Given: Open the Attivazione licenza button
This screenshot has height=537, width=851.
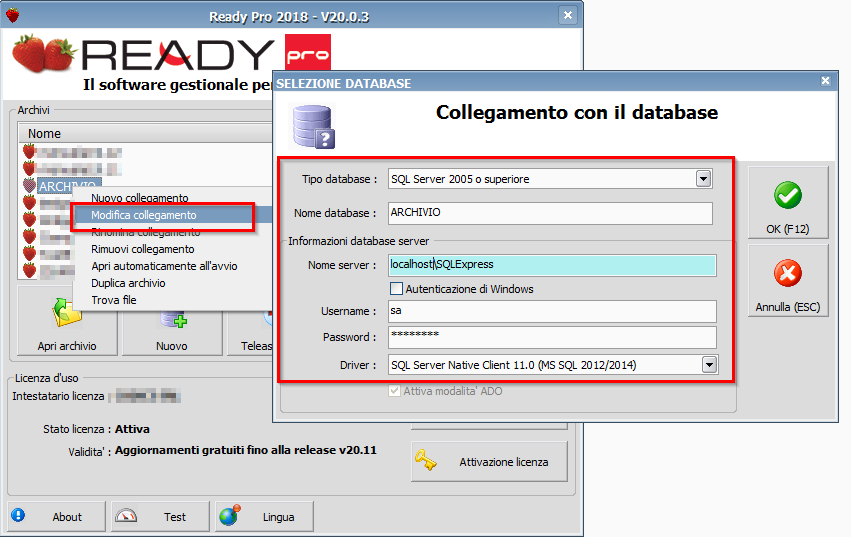Looking at the screenshot, I should pos(489,462).
